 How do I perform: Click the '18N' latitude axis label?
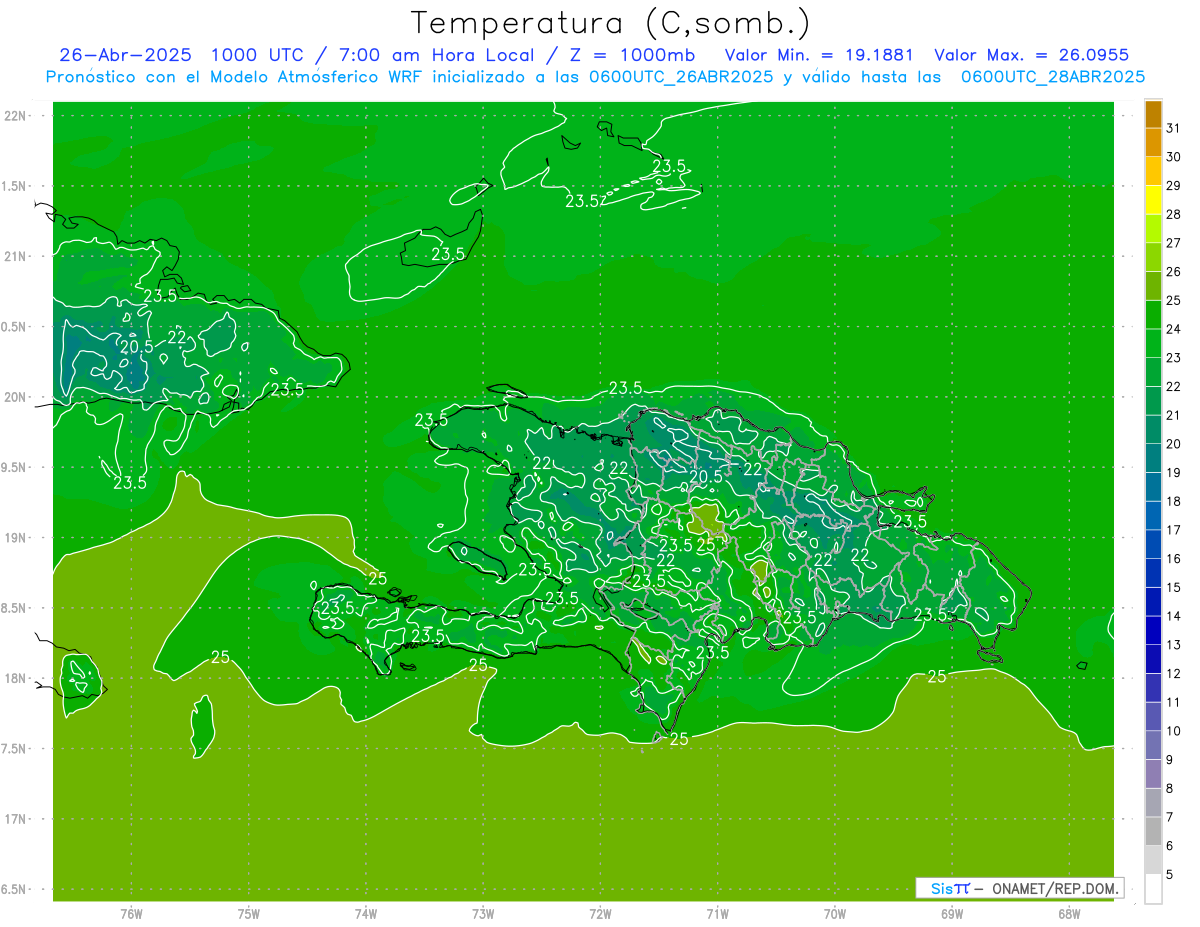coord(16,678)
